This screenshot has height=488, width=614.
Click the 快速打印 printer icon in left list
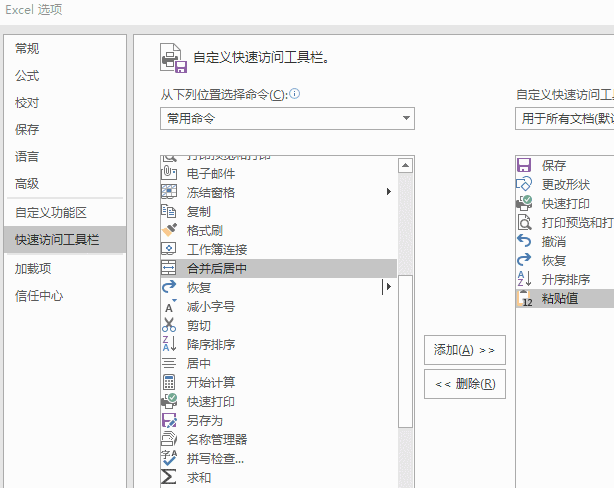(x=169, y=401)
